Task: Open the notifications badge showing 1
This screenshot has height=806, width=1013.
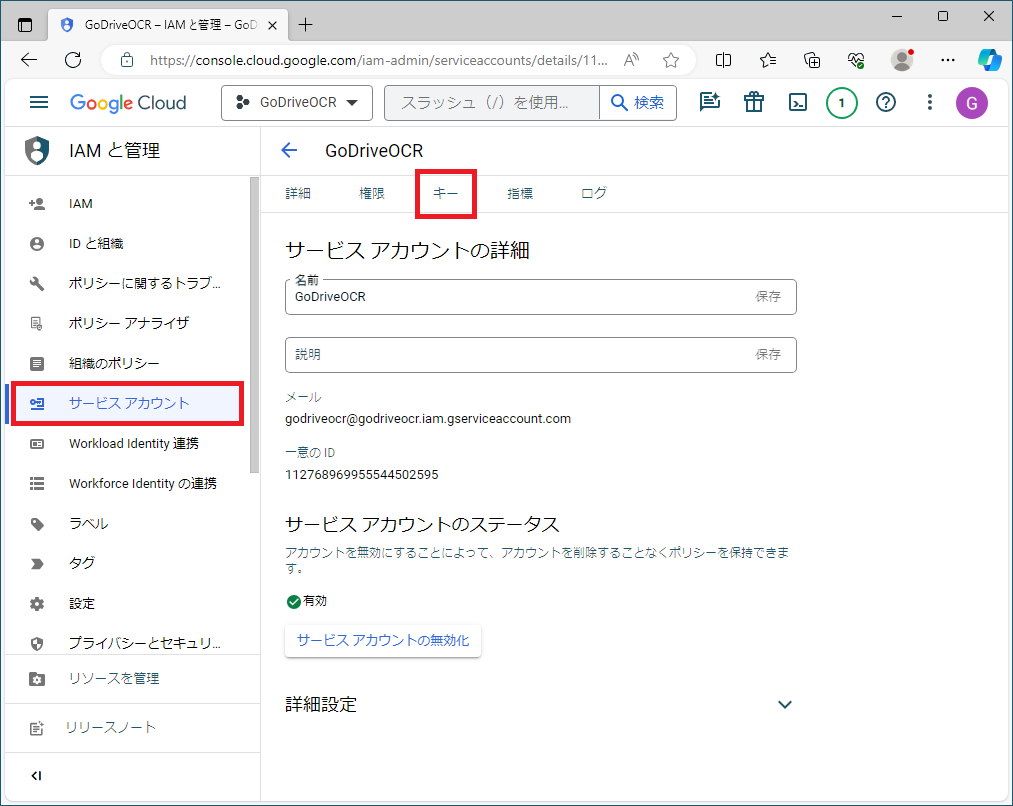Action: coord(841,103)
